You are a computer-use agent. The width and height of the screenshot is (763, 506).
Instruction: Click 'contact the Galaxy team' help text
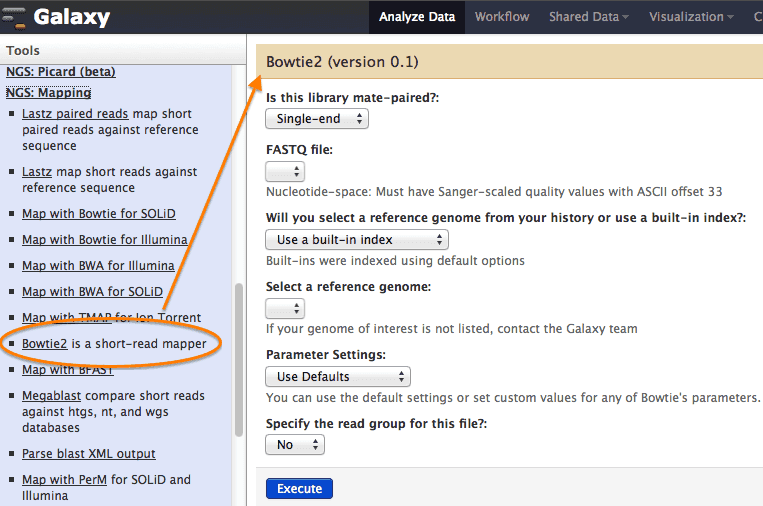tap(567, 329)
